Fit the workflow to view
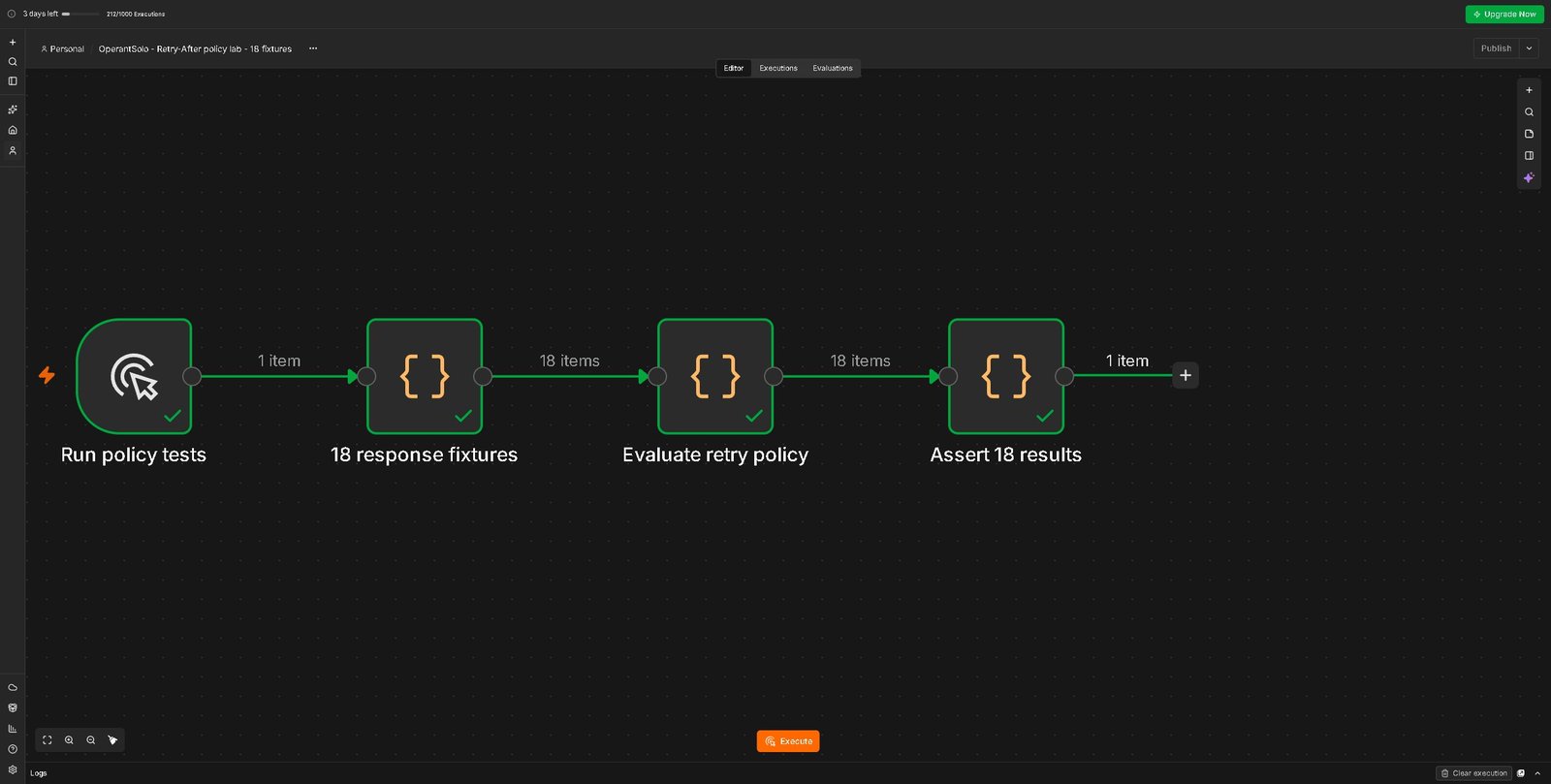This screenshot has width=1551, height=784. pyautogui.click(x=47, y=740)
